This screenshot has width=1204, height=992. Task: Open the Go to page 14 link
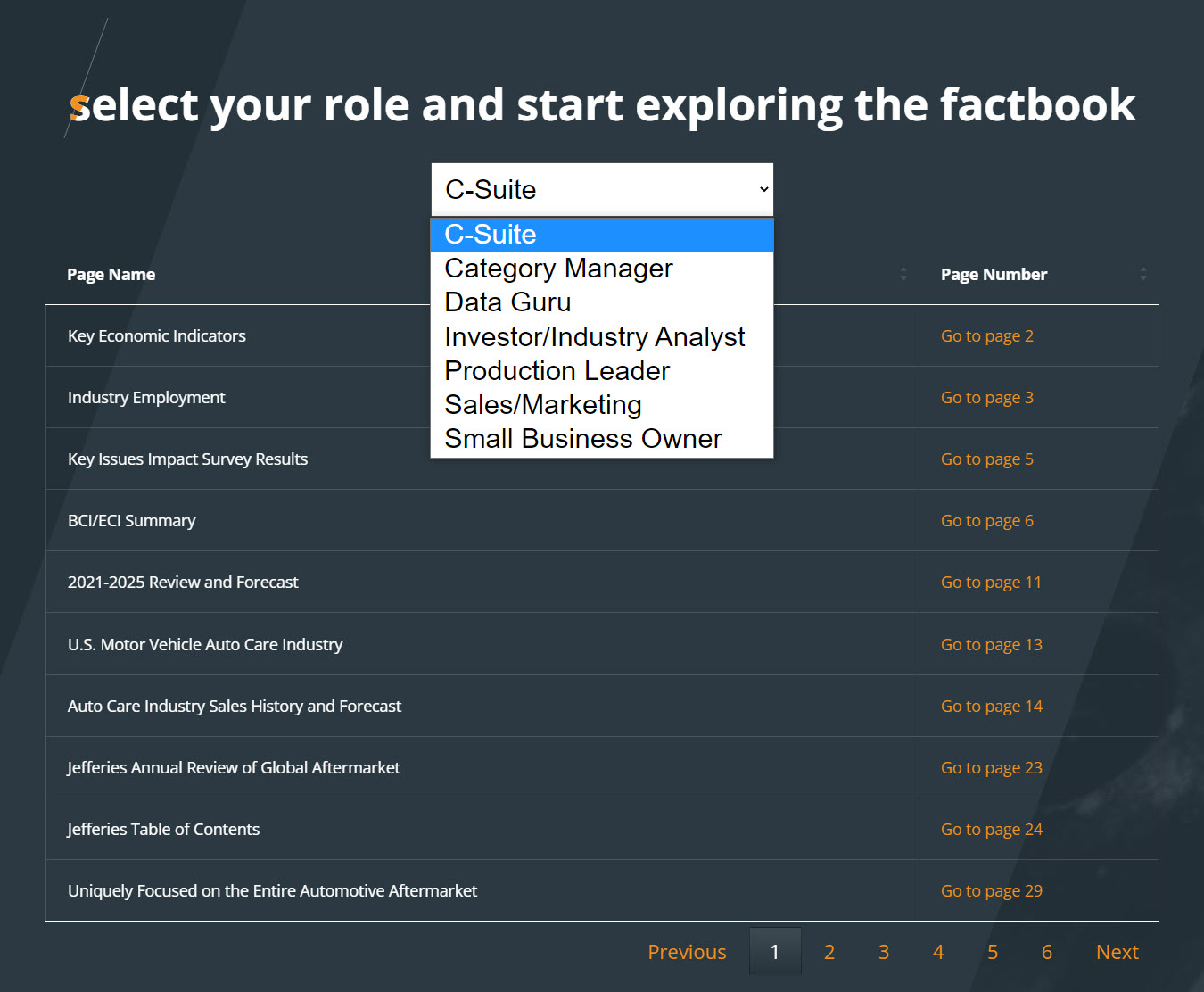click(x=992, y=707)
